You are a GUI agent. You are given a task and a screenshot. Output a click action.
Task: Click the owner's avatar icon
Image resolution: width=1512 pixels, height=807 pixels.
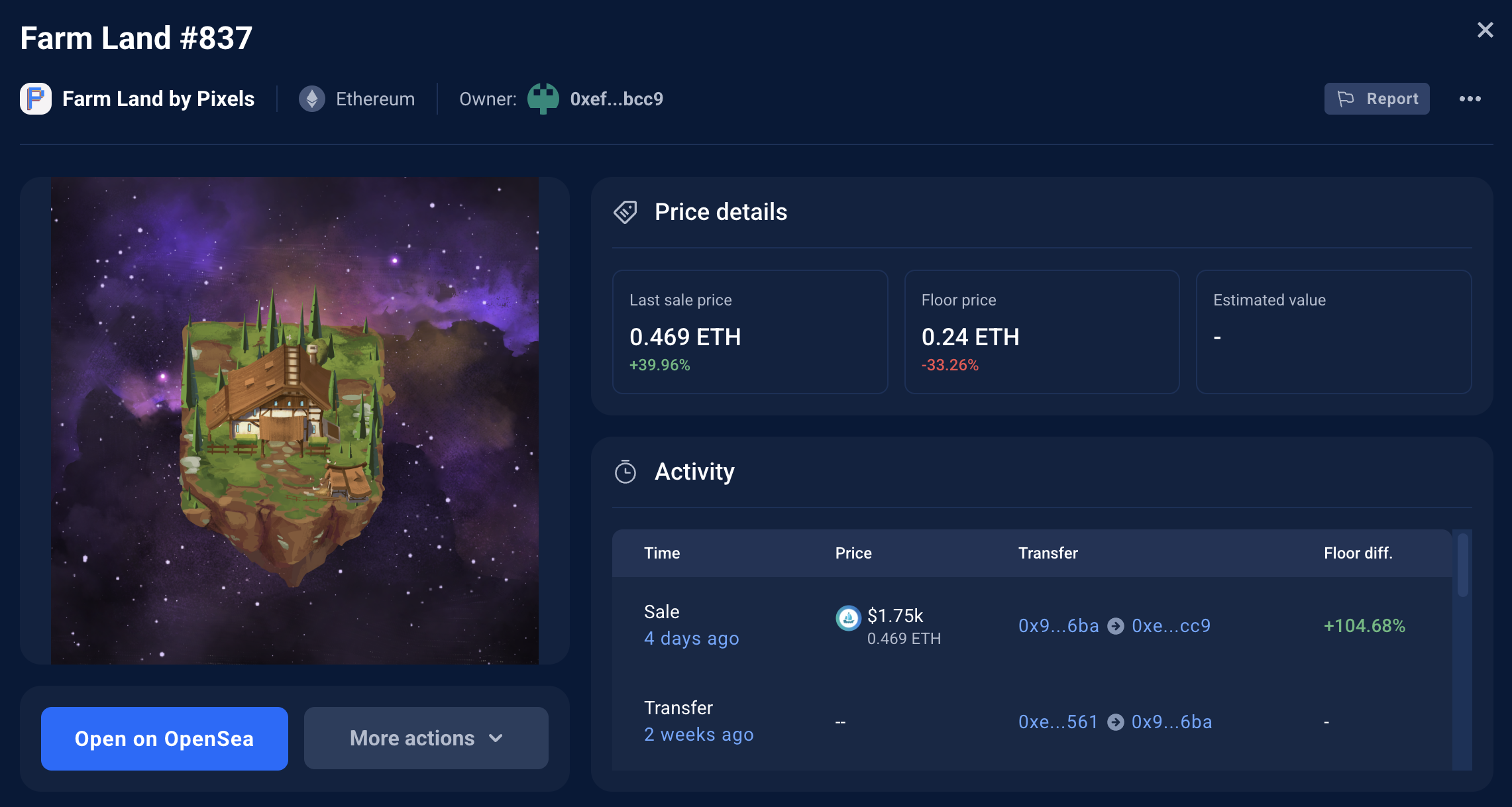click(x=543, y=98)
